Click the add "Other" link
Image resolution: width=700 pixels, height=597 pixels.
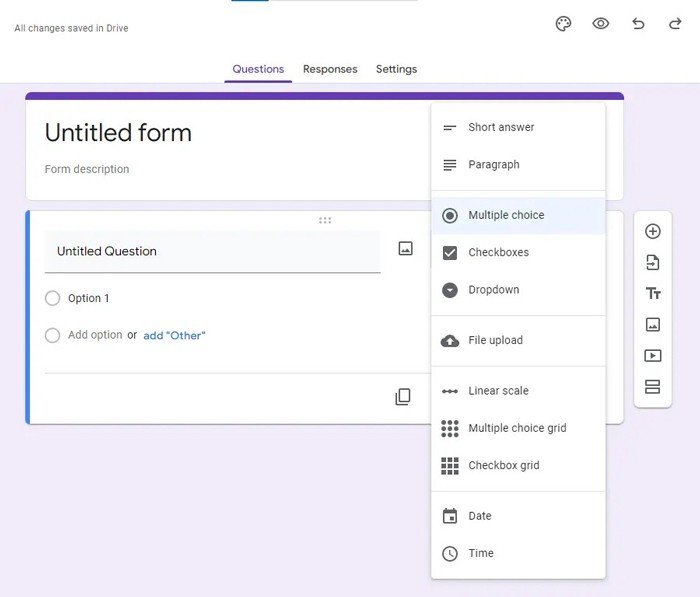pos(174,336)
